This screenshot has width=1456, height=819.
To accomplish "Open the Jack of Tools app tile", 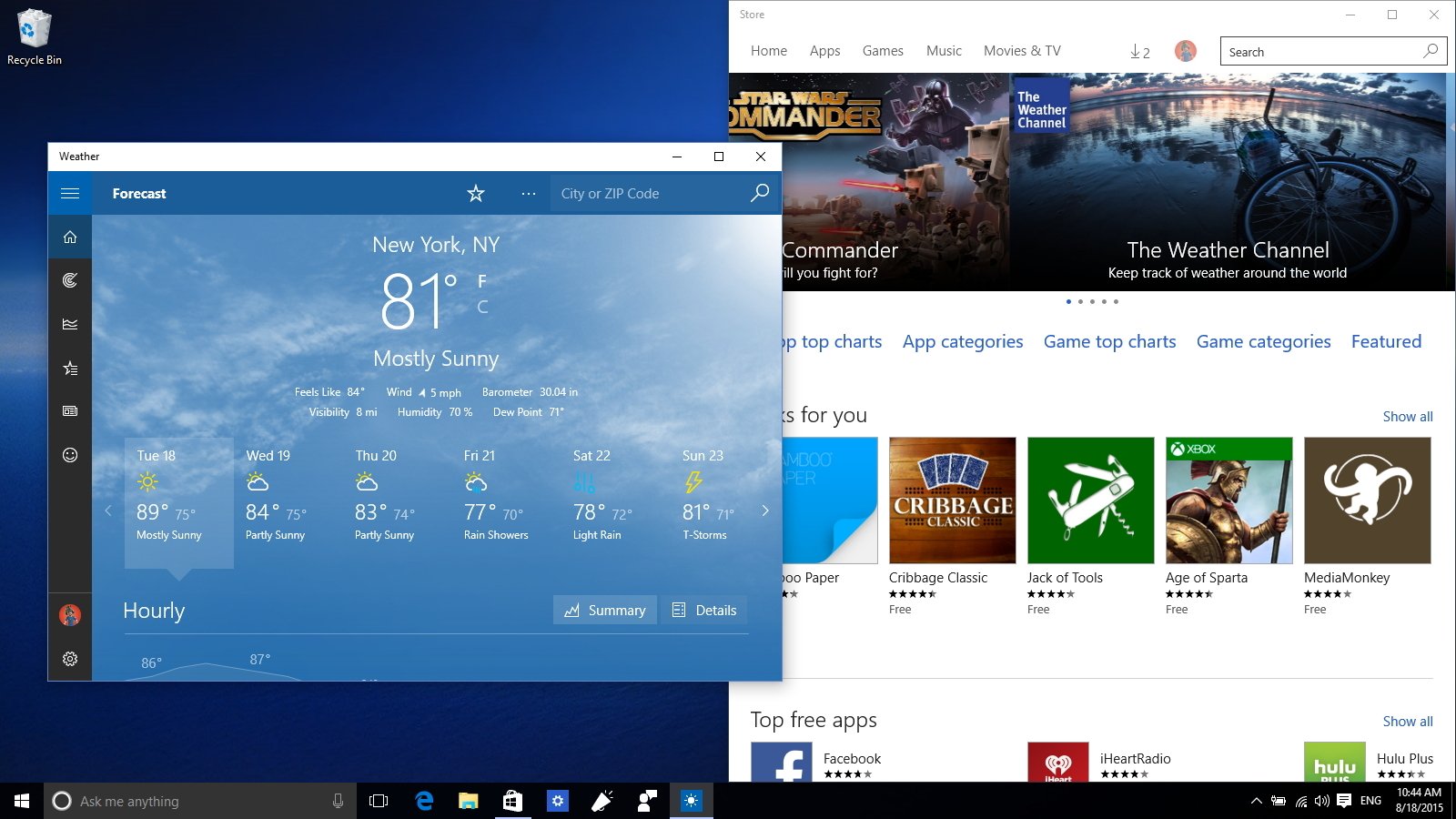I will [x=1091, y=527].
